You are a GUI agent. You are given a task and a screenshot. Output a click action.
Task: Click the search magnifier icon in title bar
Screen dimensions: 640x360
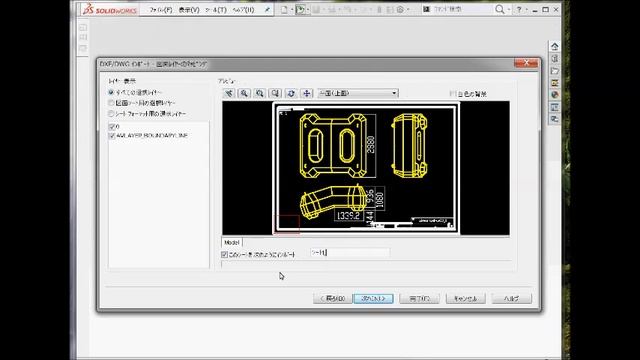click(500, 9)
